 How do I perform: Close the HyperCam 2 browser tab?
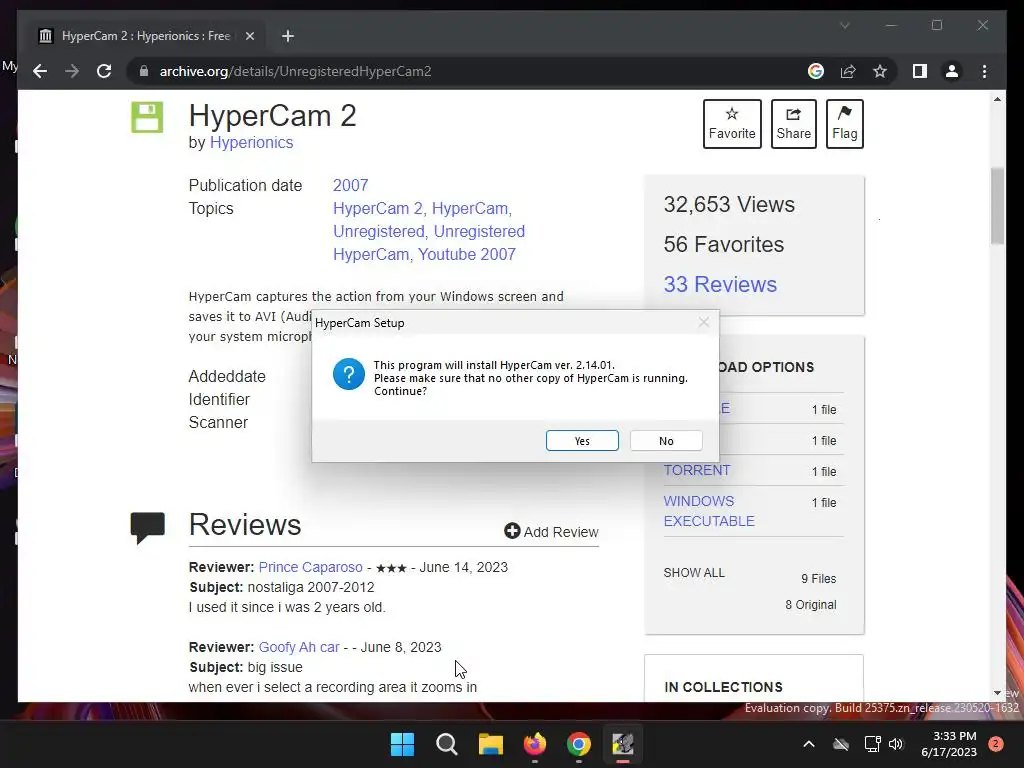coord(249,36)
